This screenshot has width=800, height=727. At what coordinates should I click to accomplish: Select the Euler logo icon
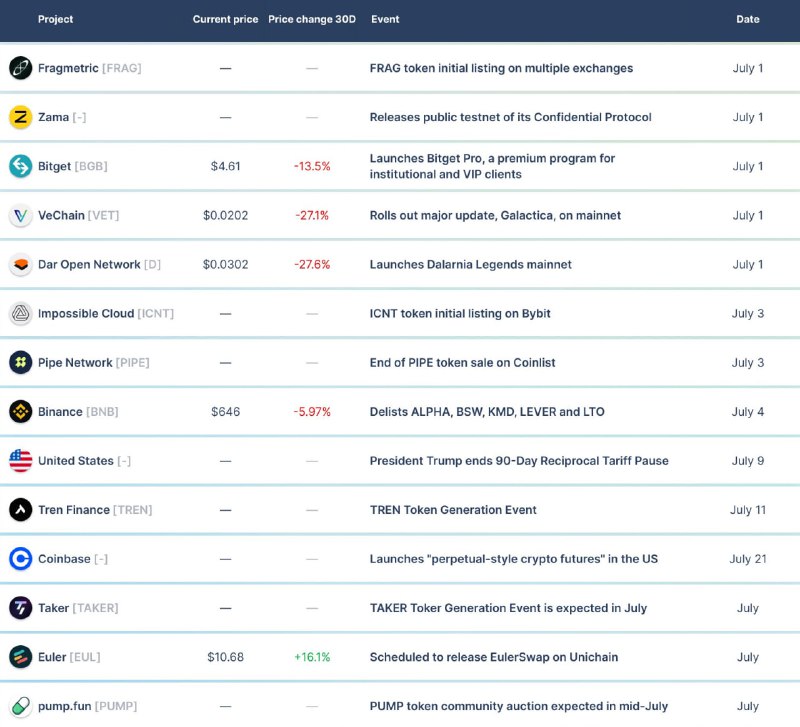point(20,657)
